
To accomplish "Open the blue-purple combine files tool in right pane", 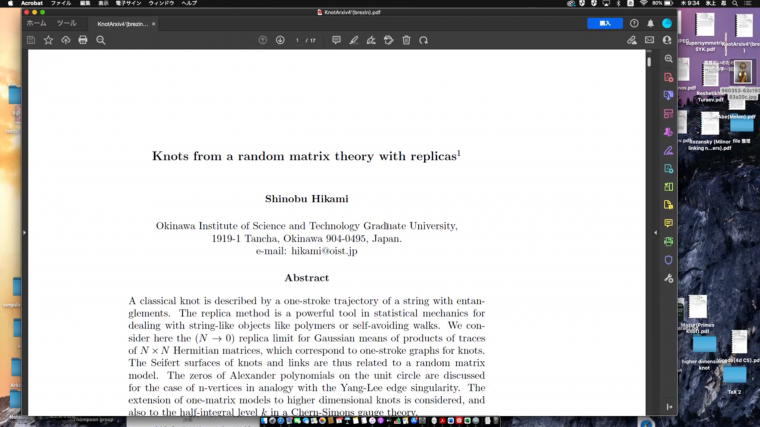I will pos(668,95).
